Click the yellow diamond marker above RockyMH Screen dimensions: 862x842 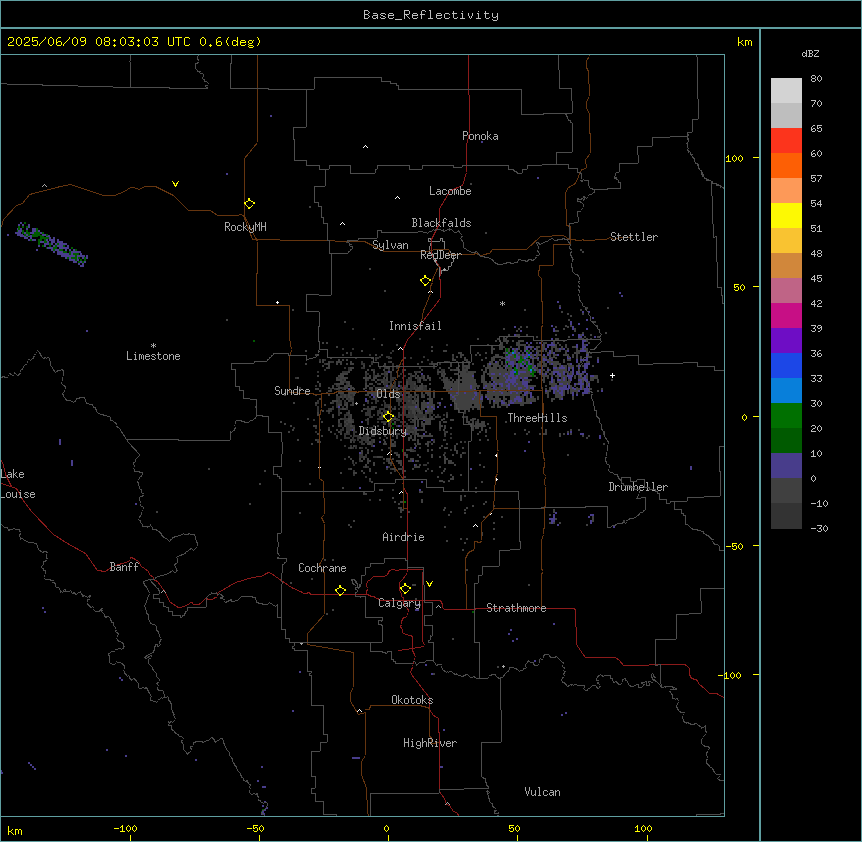point(249,203)
